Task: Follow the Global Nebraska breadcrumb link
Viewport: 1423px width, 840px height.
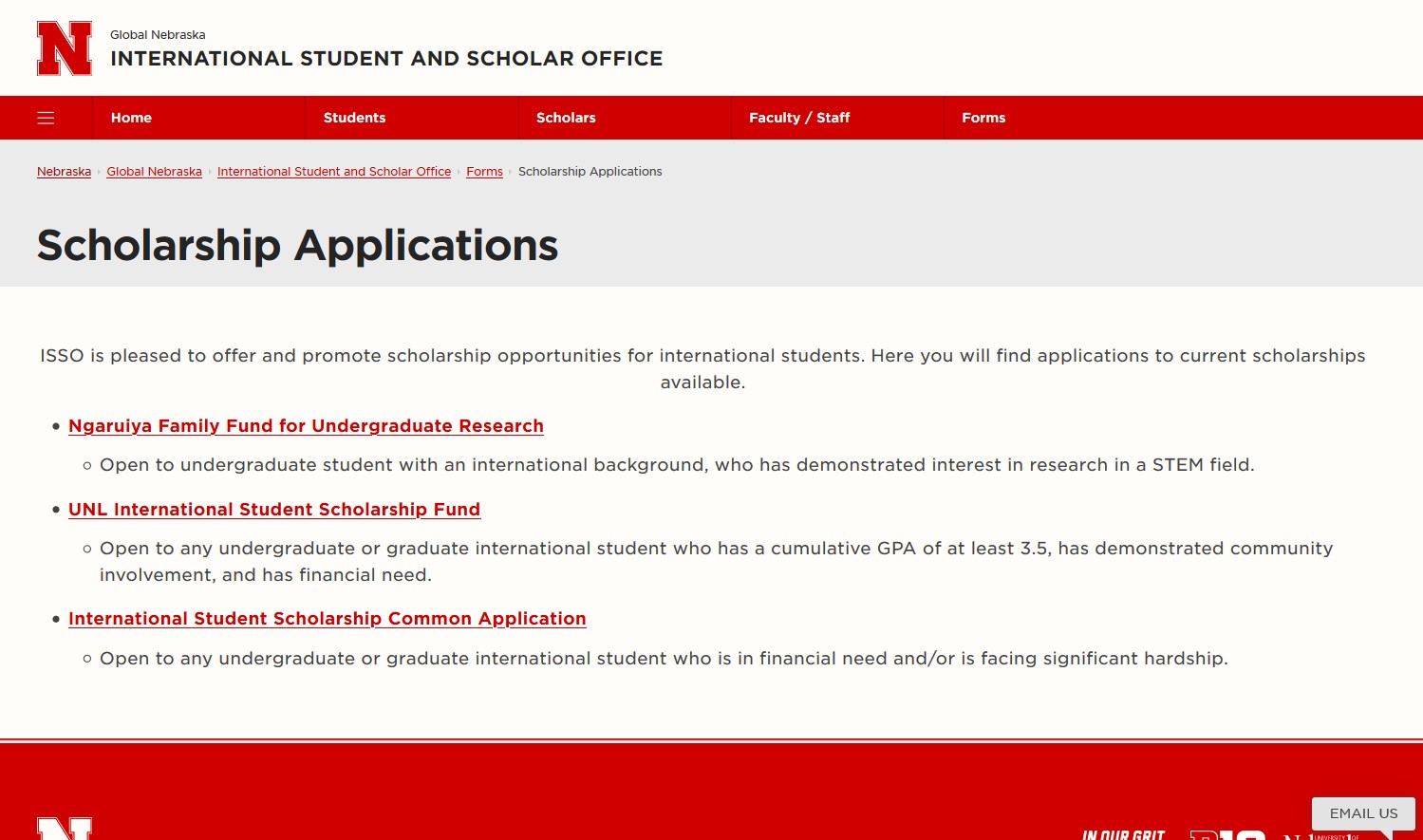Action: [154, 172]
